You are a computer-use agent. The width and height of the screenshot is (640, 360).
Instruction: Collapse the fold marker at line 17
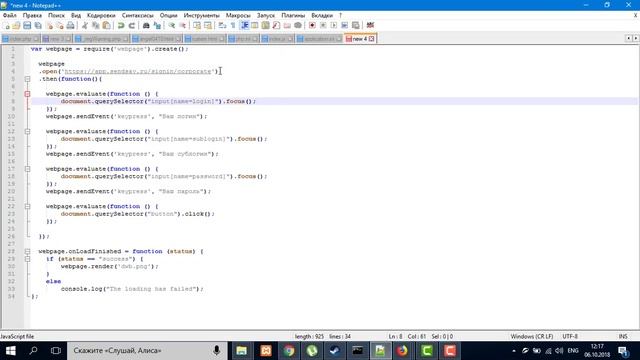click(x=27, y=169)
